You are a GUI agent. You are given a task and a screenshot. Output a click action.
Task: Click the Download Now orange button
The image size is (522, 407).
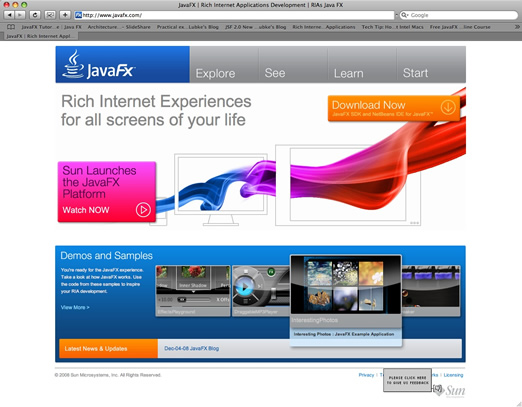tap(394, 108)
